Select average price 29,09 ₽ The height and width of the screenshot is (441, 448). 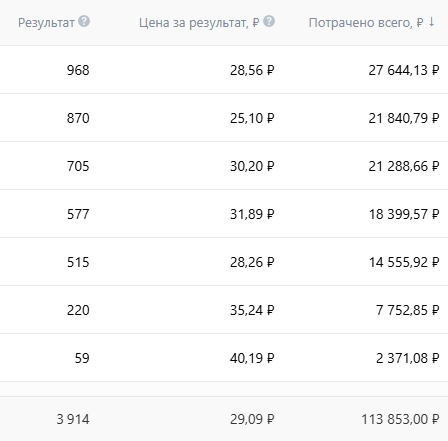[x=252, y=419]
